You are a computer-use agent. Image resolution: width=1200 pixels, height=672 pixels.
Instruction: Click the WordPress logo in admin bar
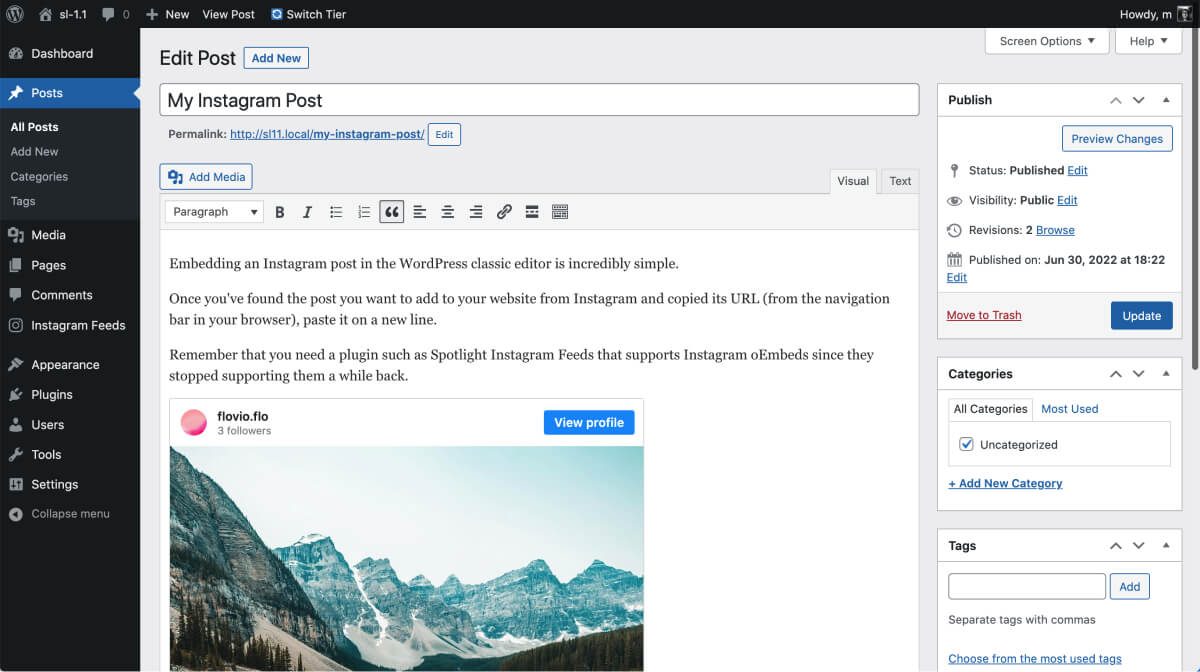[x=15, y=14]
